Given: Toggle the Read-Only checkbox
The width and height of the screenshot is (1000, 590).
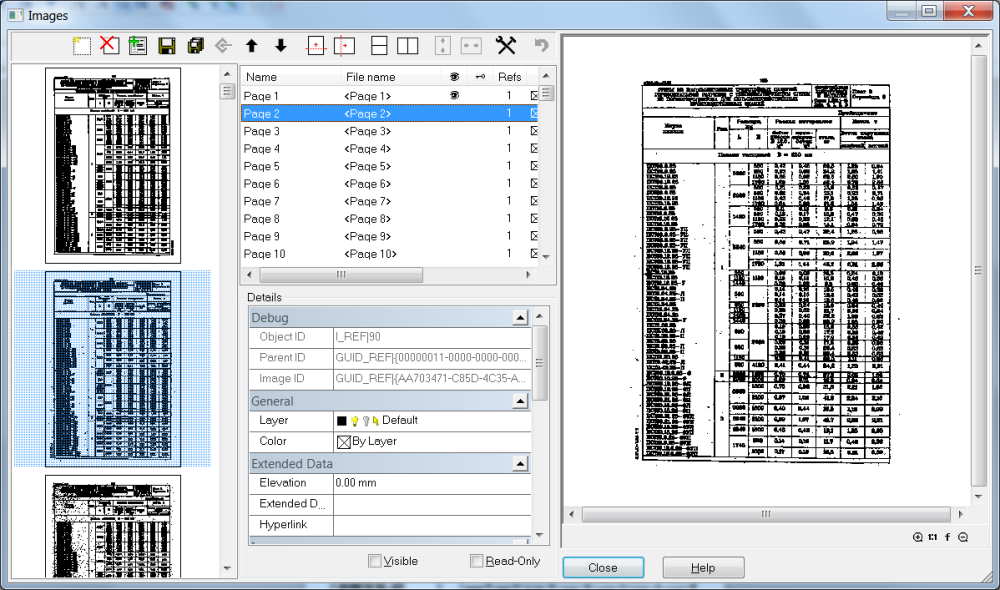Looking at the screenshot, I should pos(476,561).
